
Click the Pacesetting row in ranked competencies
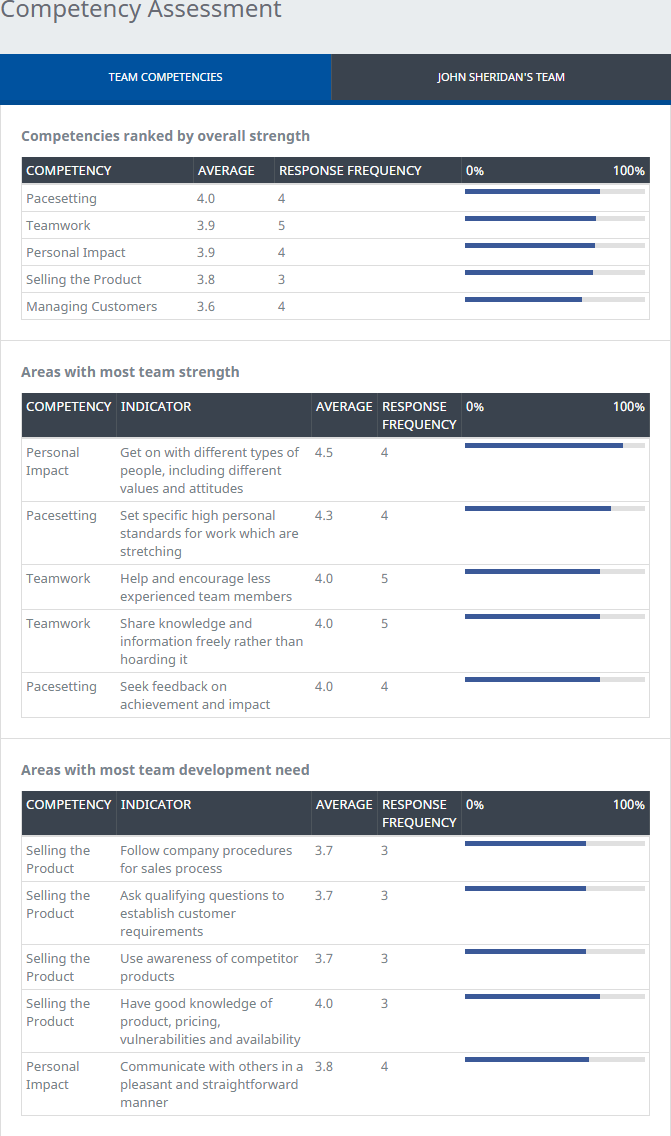pyautogui.click(x=61, y=199)
